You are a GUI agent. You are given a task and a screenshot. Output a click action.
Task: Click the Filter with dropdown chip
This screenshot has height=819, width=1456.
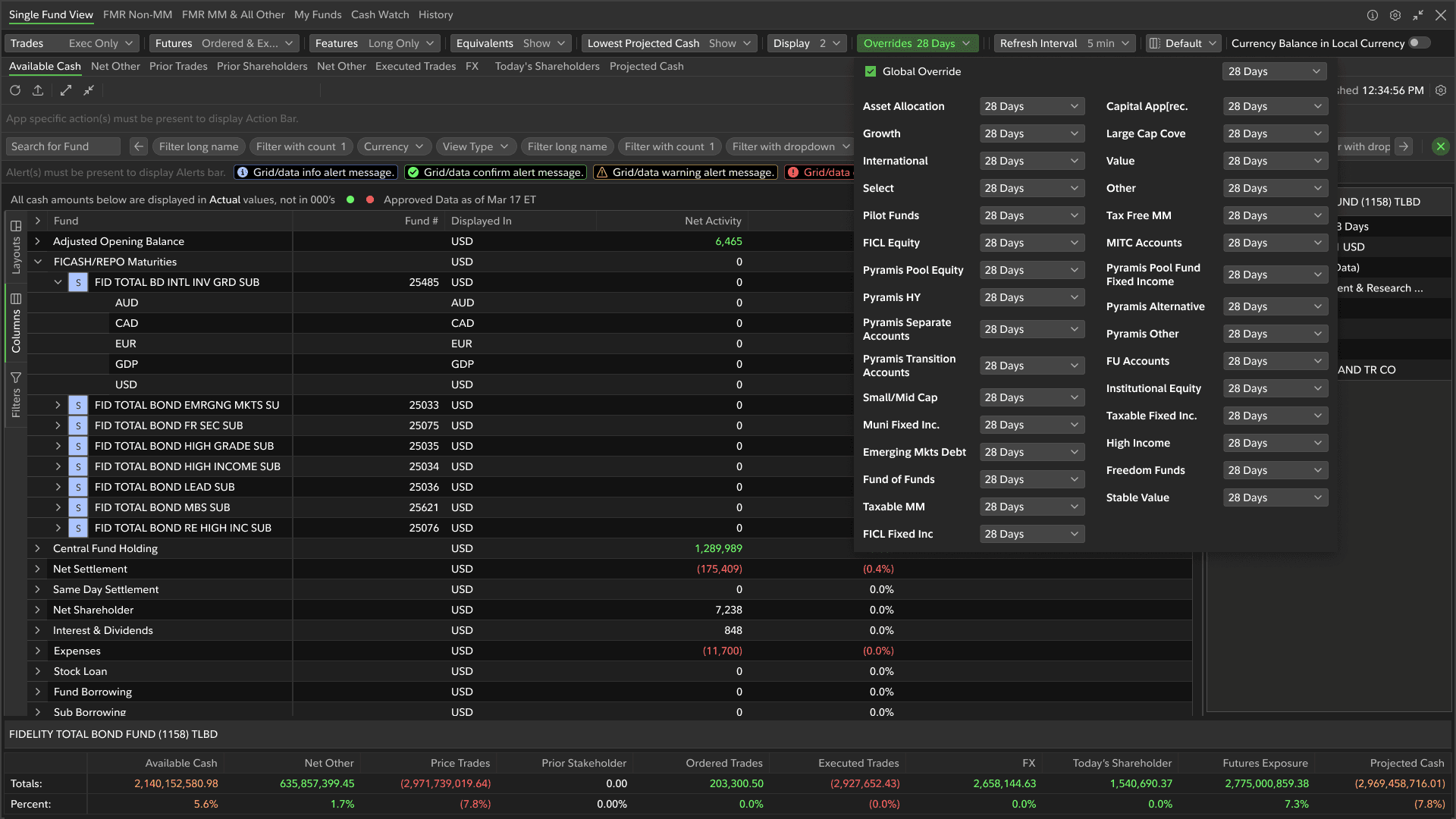tap(790, 146)
